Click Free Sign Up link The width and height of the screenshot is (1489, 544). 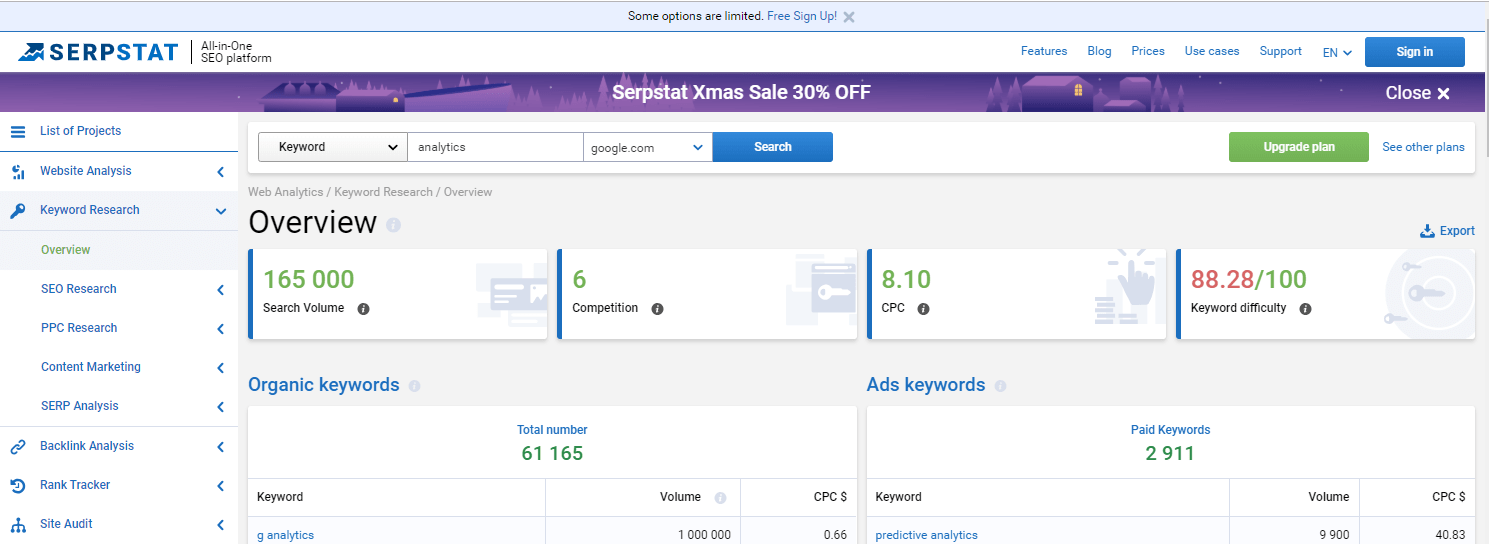[x=802, y=16]
